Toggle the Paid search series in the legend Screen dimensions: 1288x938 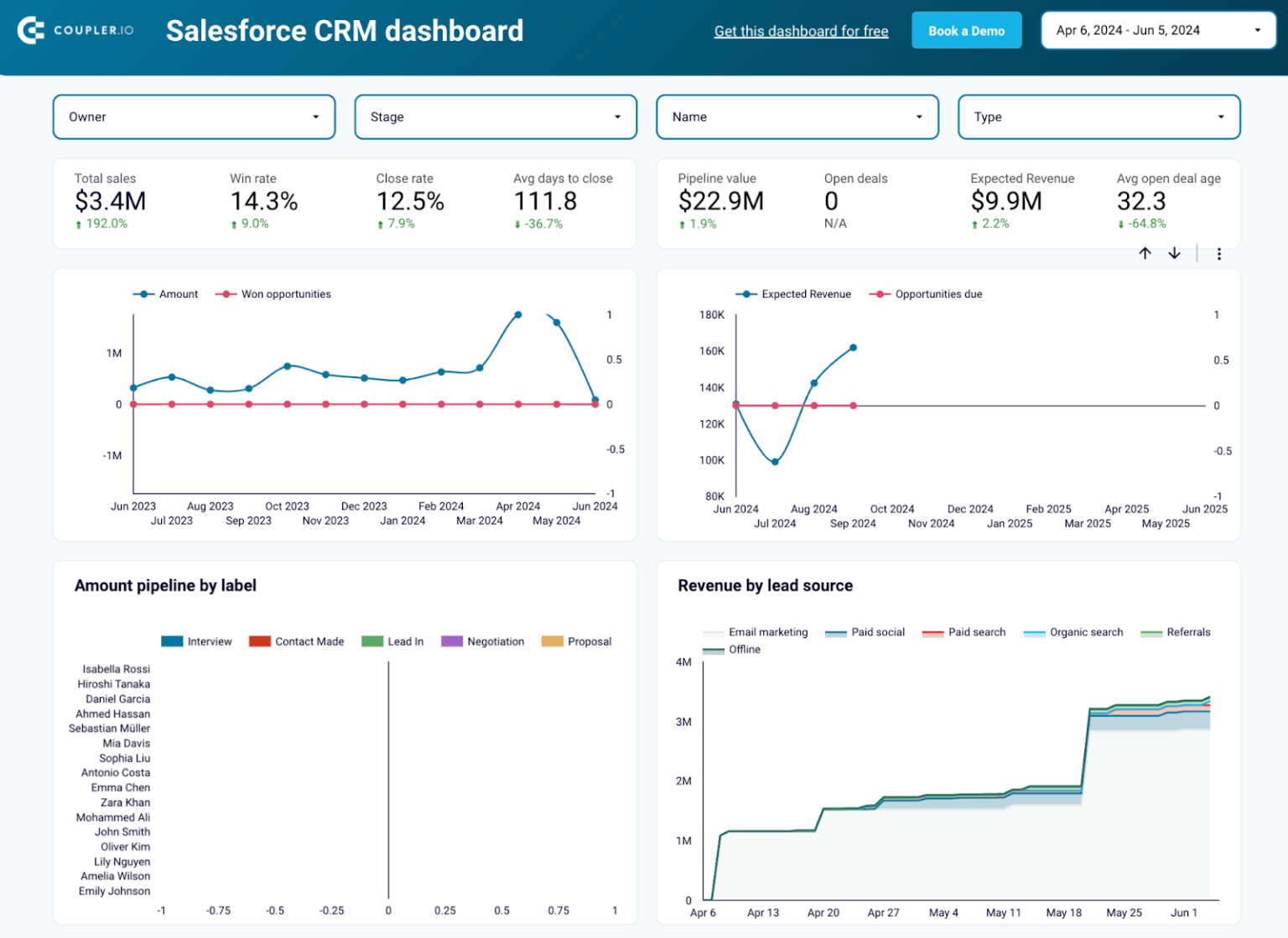(x=963, y=632)
